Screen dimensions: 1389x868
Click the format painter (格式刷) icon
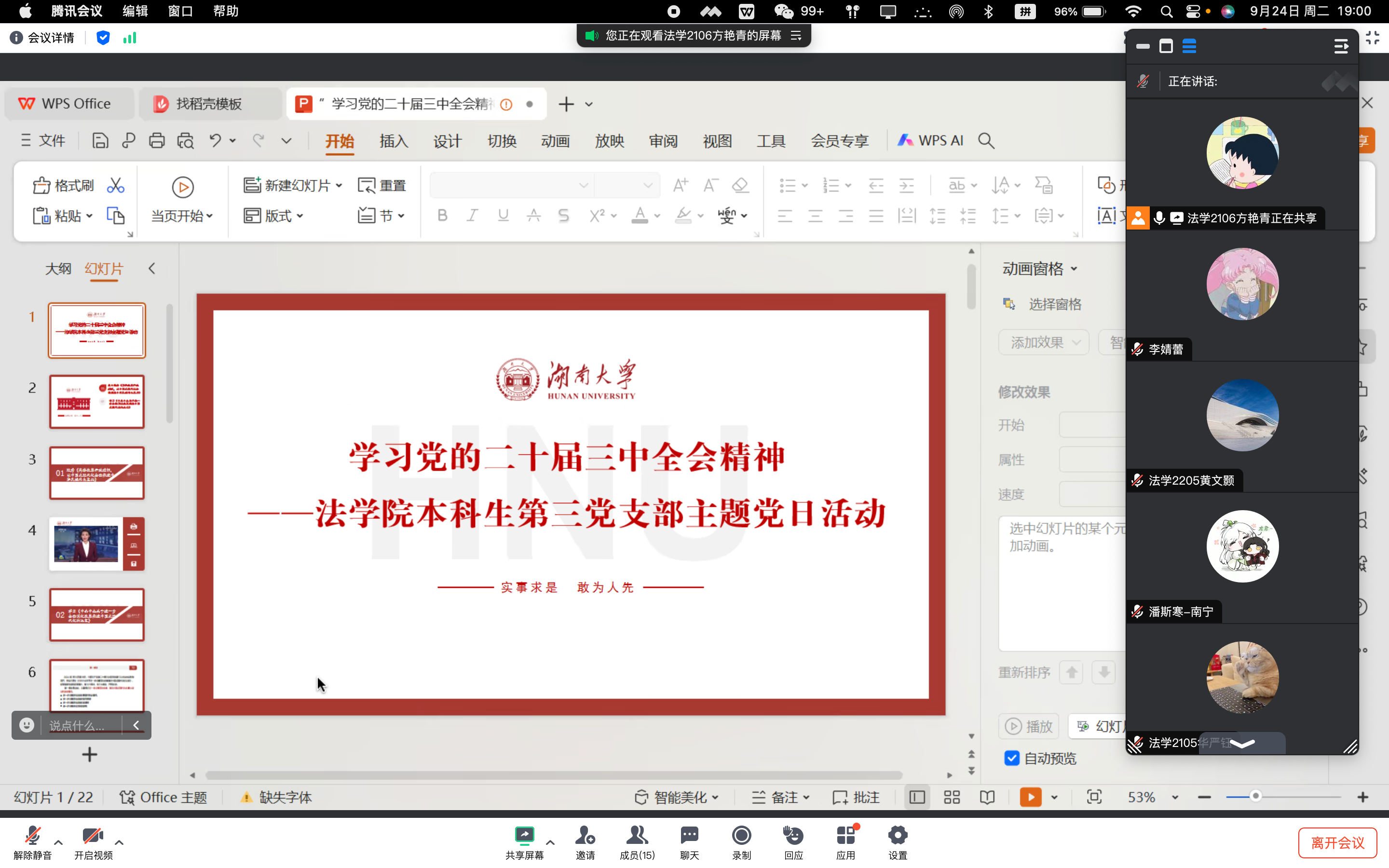[x=42, y=186]
